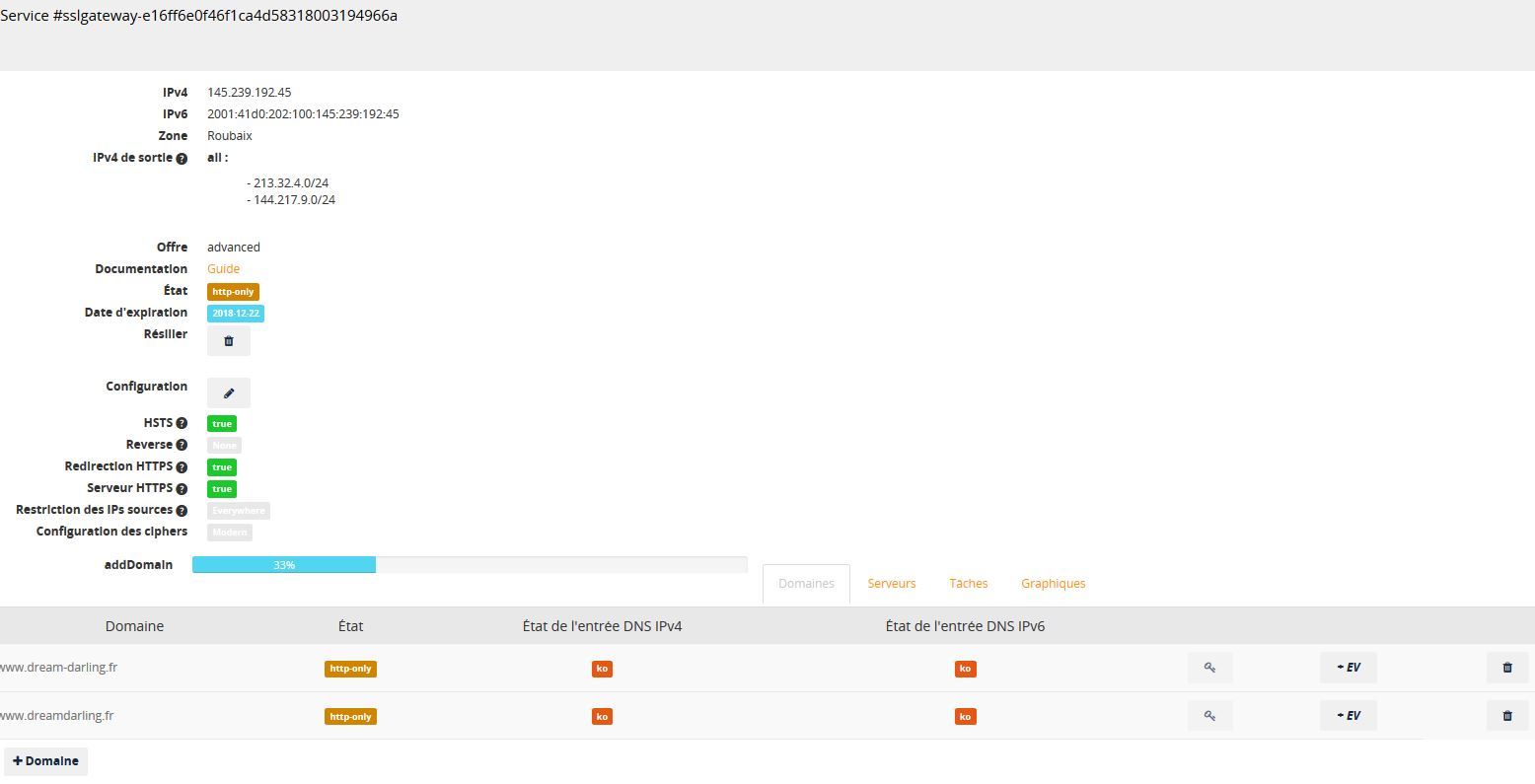1535x784 pixels.
Task: Show the Graphiques tab
Action: pyautogui.click(x=1053, y=584)
